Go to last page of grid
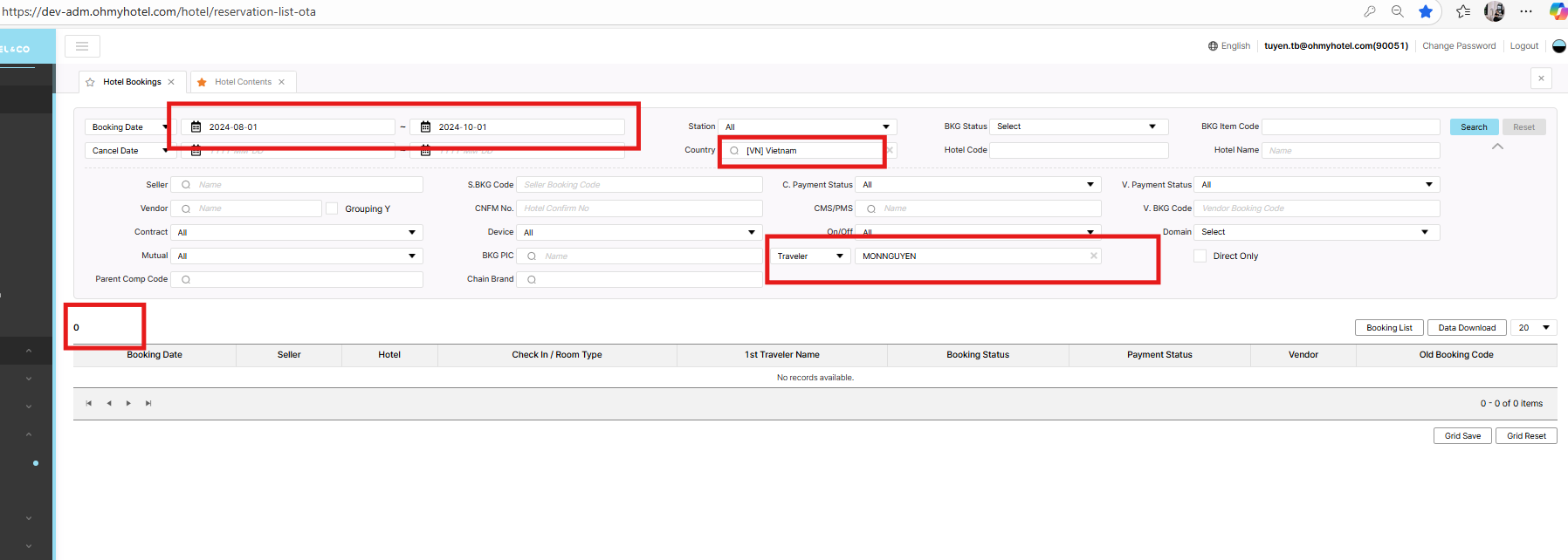 tap(148, 403)
